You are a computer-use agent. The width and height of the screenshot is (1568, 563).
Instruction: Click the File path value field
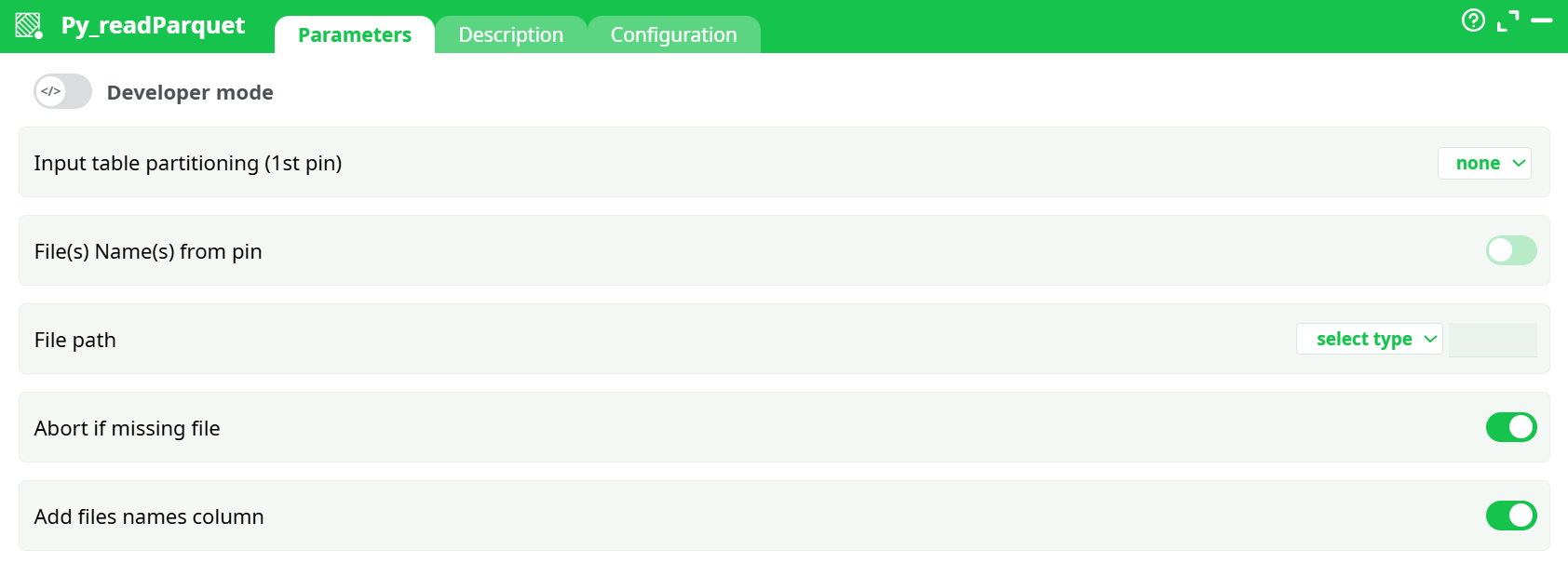[x=1493, y=340]
